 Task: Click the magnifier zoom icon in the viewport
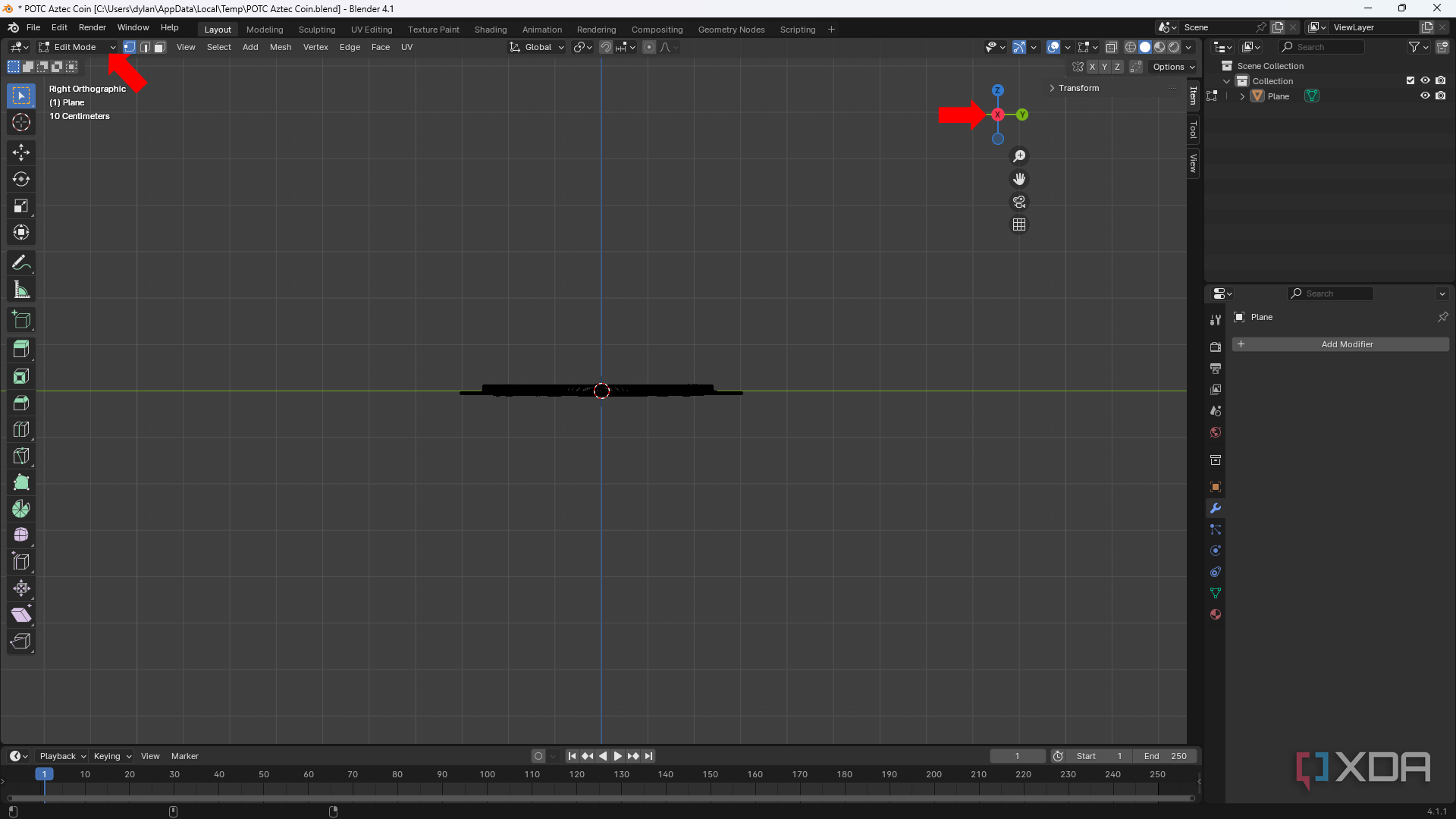click(1019, 156)
